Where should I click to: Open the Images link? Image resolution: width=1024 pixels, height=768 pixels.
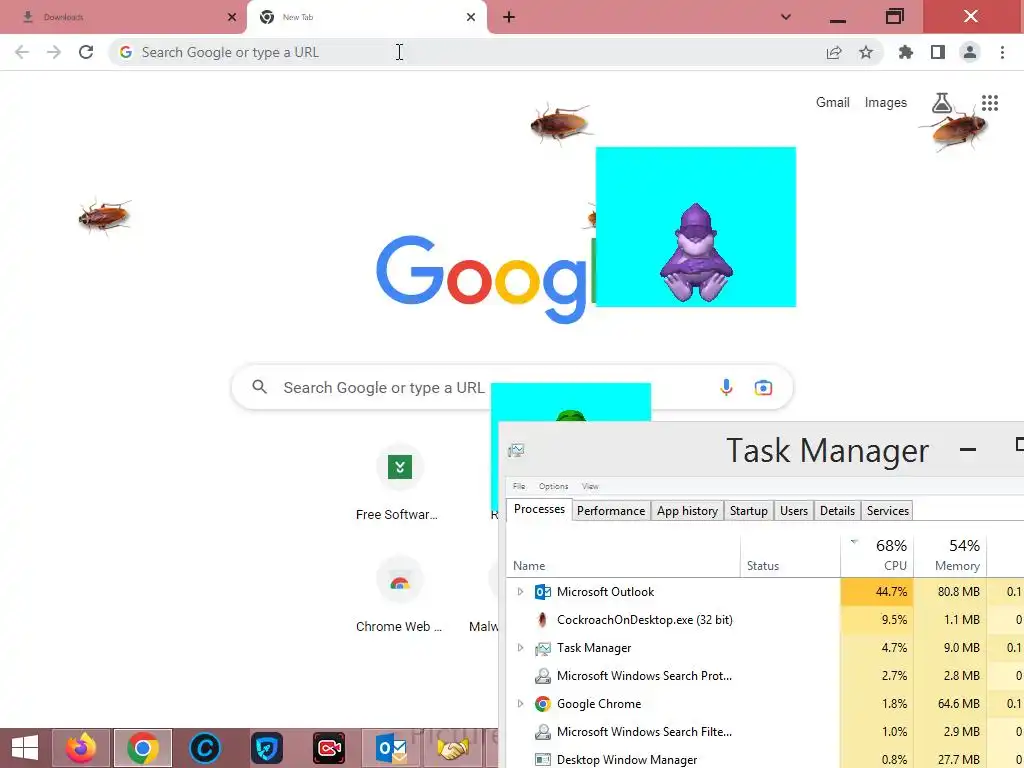click(x=886, y=103)
